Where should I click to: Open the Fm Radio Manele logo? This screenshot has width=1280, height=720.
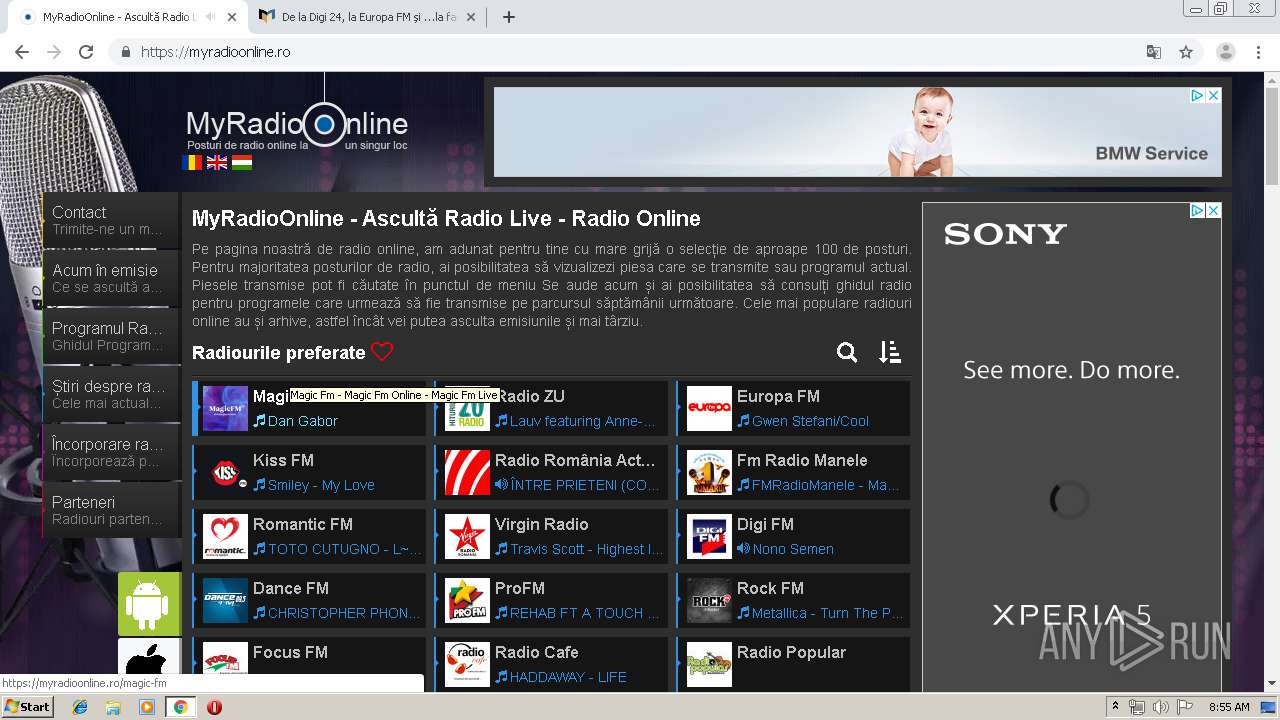pos(709,472)
